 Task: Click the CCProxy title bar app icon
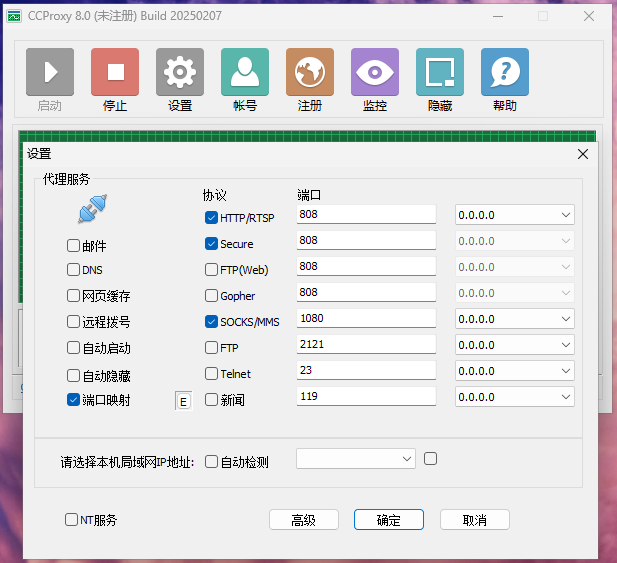[14, 16]
